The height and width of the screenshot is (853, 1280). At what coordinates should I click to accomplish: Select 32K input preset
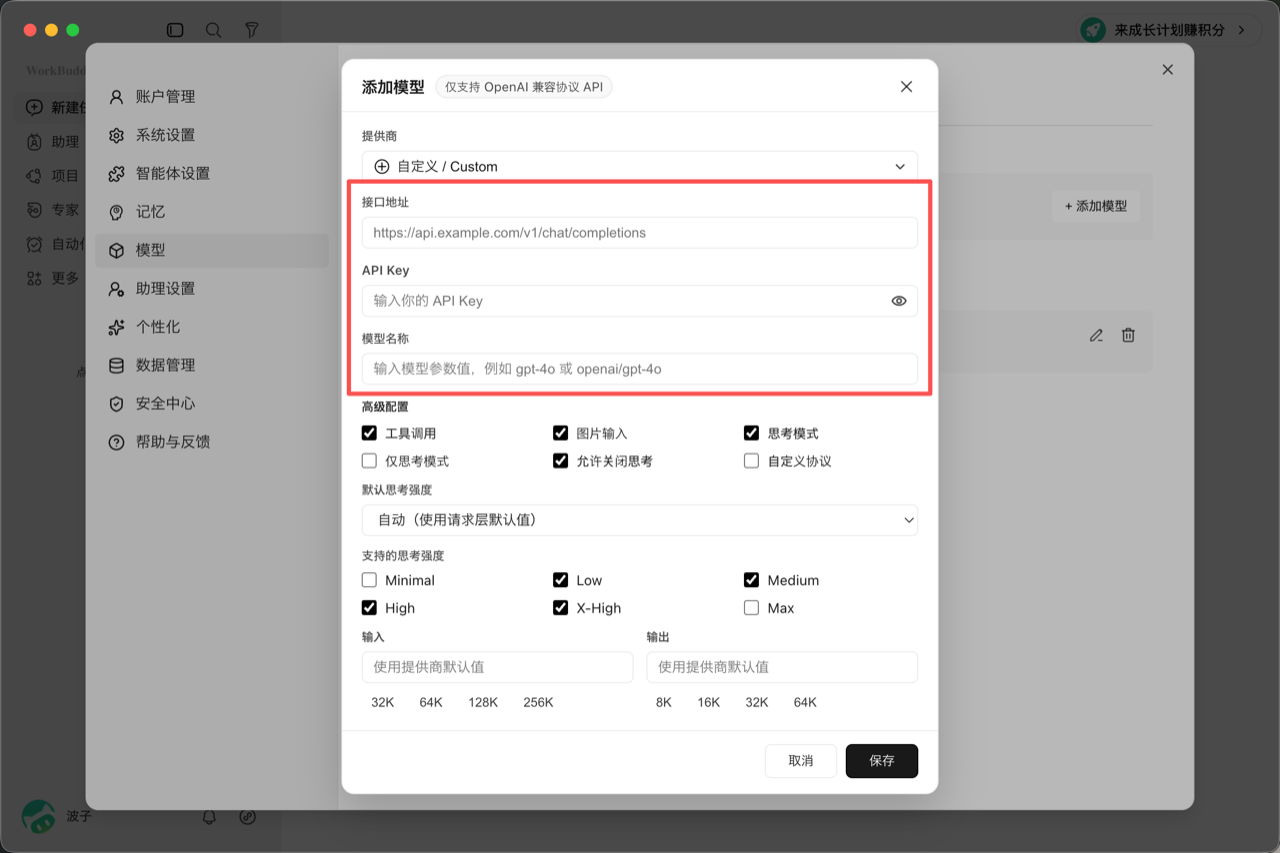tap(383, 703)
